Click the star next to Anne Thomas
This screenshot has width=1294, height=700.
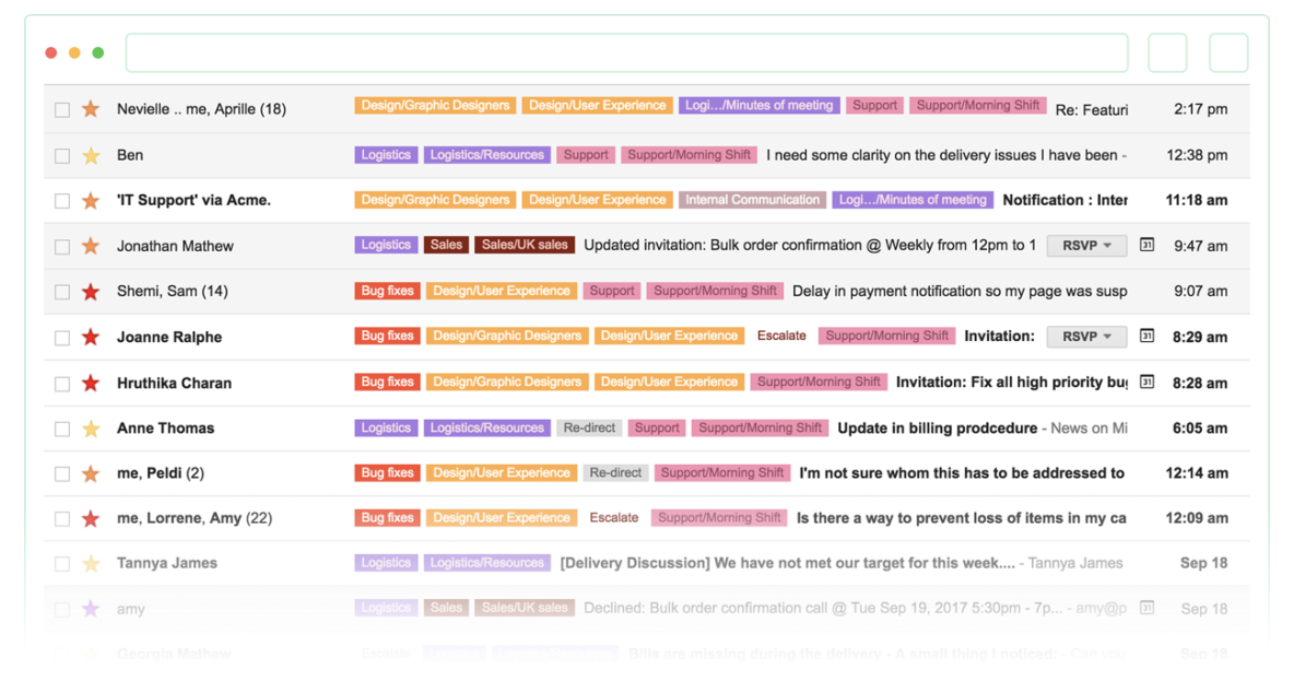point(91,428)
